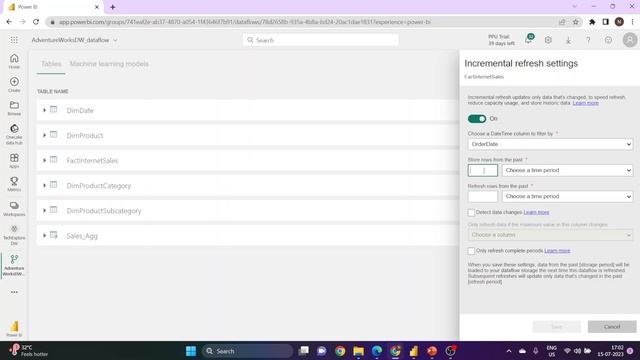Turn off the incremental refresh toggle
Screen dimensions: 640x360
pyautogui.click(x=477, y=119)
